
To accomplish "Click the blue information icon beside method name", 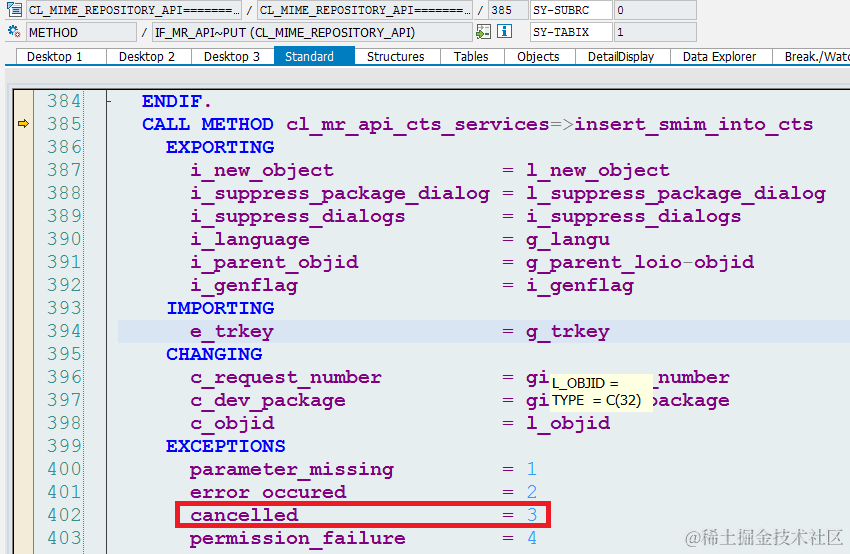I will pyautogui.click(x=504, y=31).
